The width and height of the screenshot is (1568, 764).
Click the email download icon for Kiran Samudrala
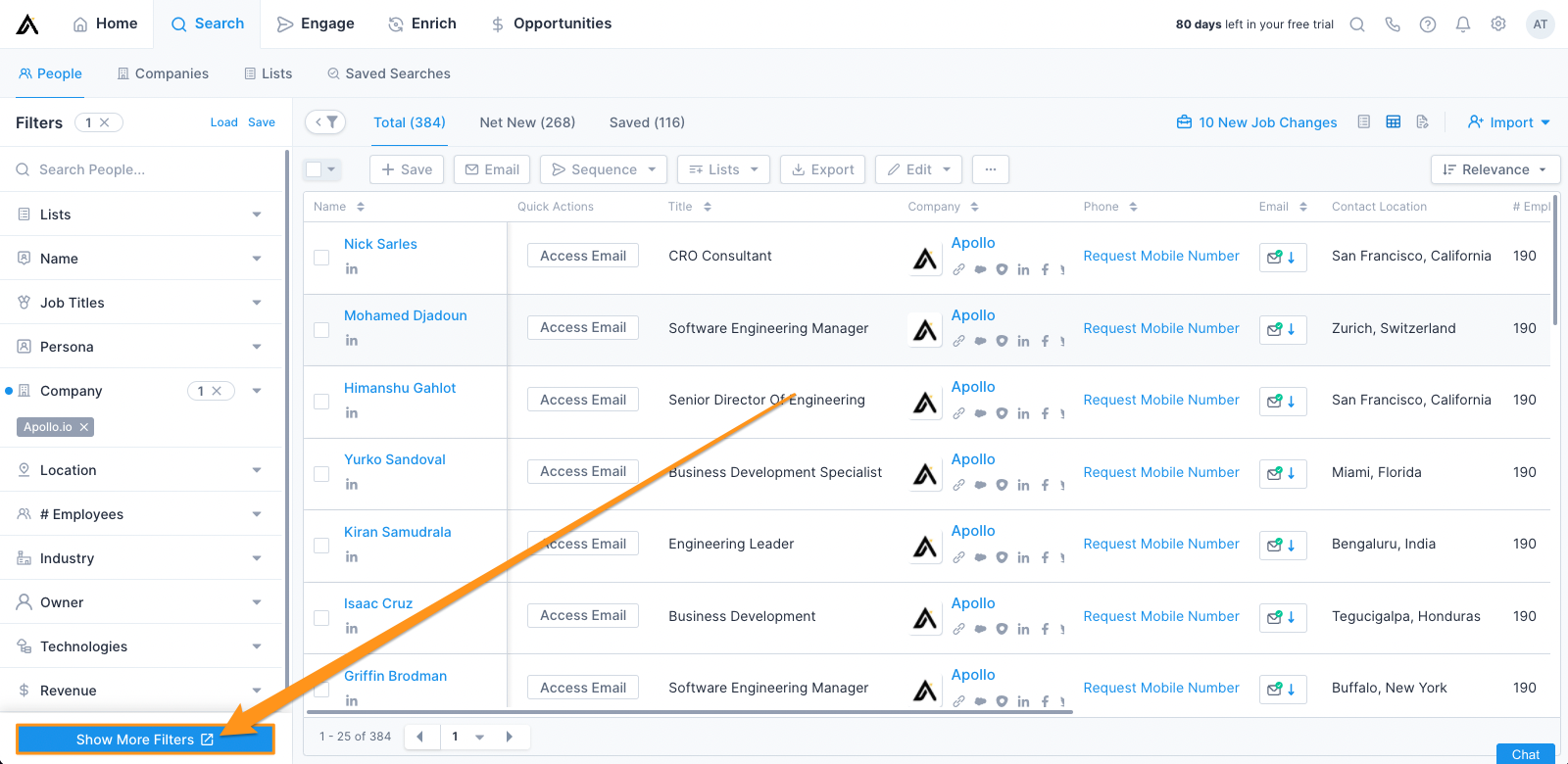(x=1283, y=545)
